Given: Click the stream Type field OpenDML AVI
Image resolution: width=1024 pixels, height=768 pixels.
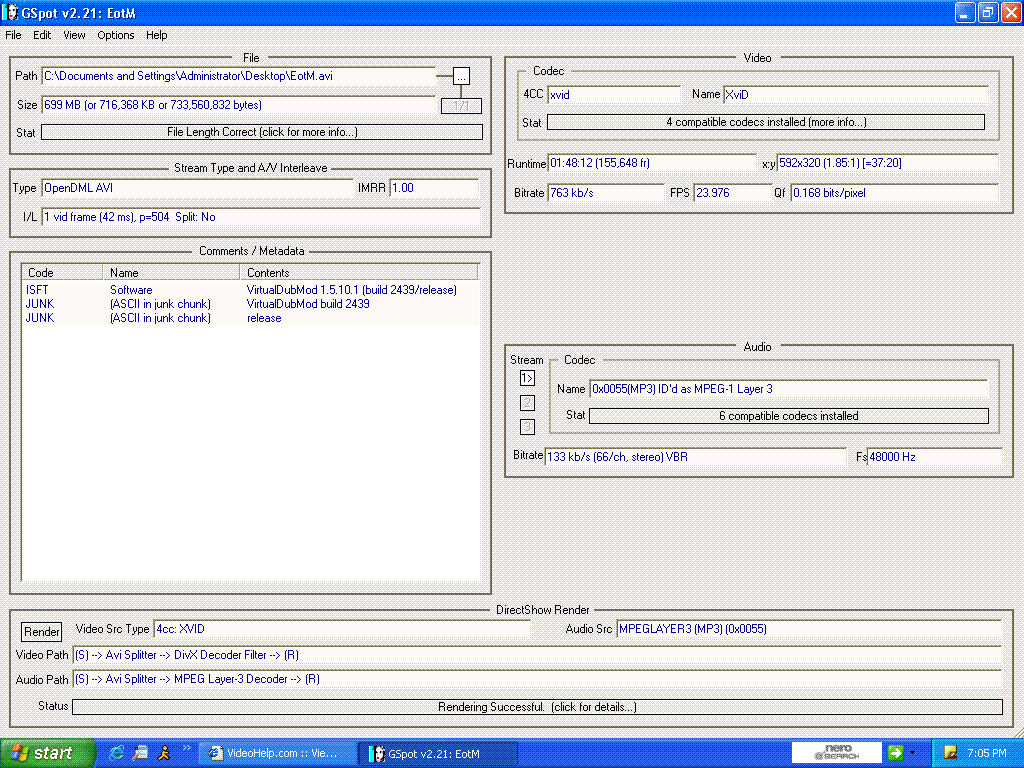Looking at the screenshot, I should (197, 188).
